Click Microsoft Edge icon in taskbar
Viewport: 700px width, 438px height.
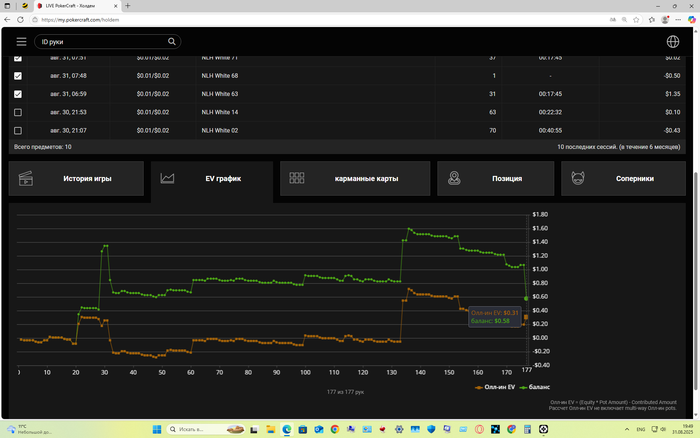[x=287, y=430]
